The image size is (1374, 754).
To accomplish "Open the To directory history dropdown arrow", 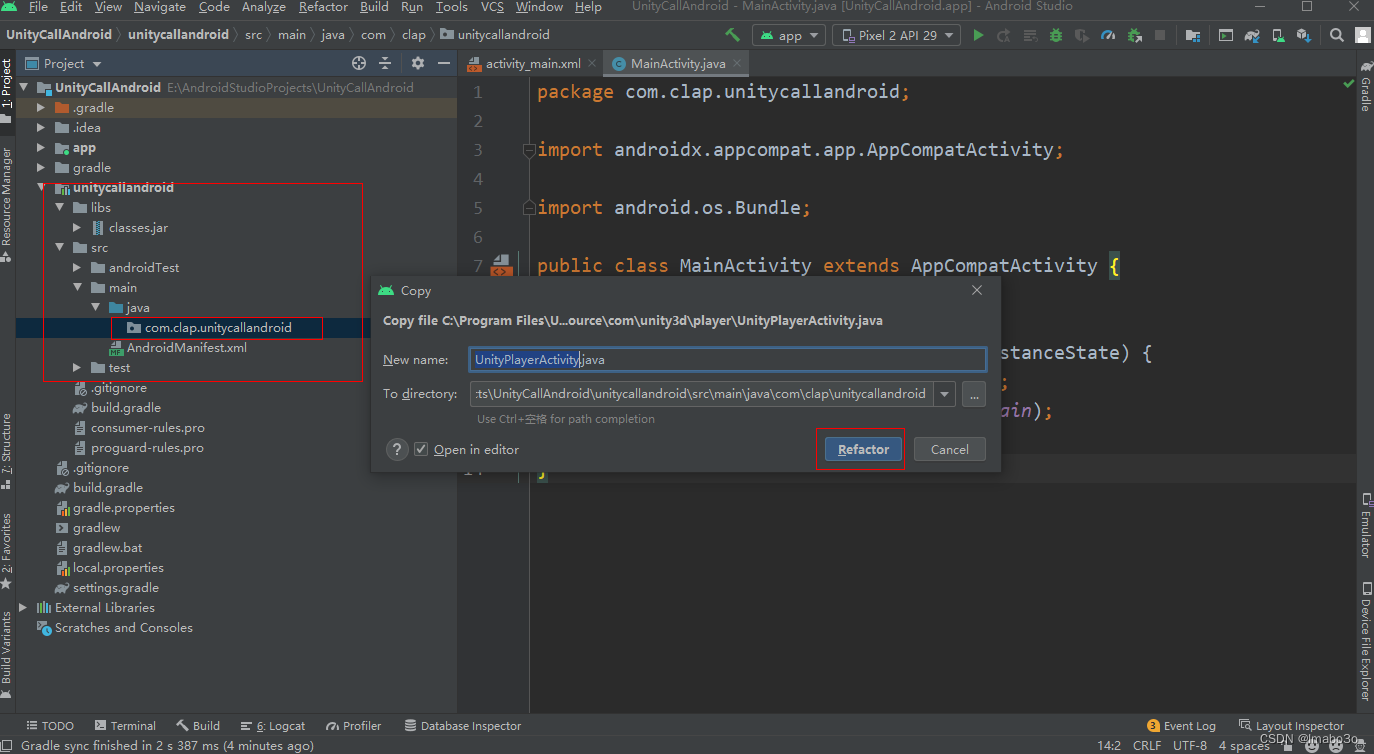I will pyautogui.click(x=944, y=394).
